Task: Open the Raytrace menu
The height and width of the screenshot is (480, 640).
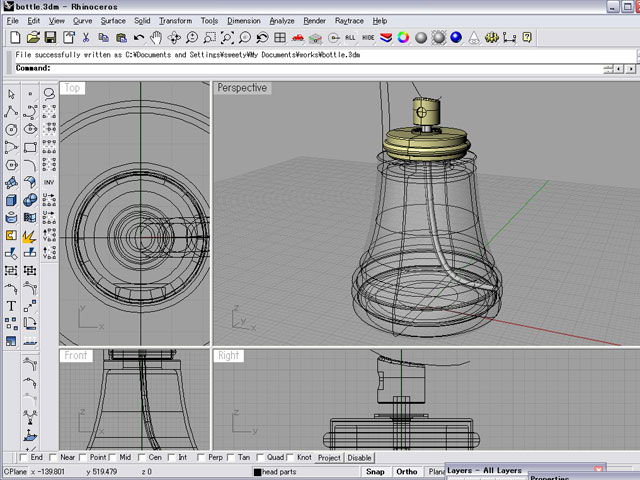Action: (349, 20)
